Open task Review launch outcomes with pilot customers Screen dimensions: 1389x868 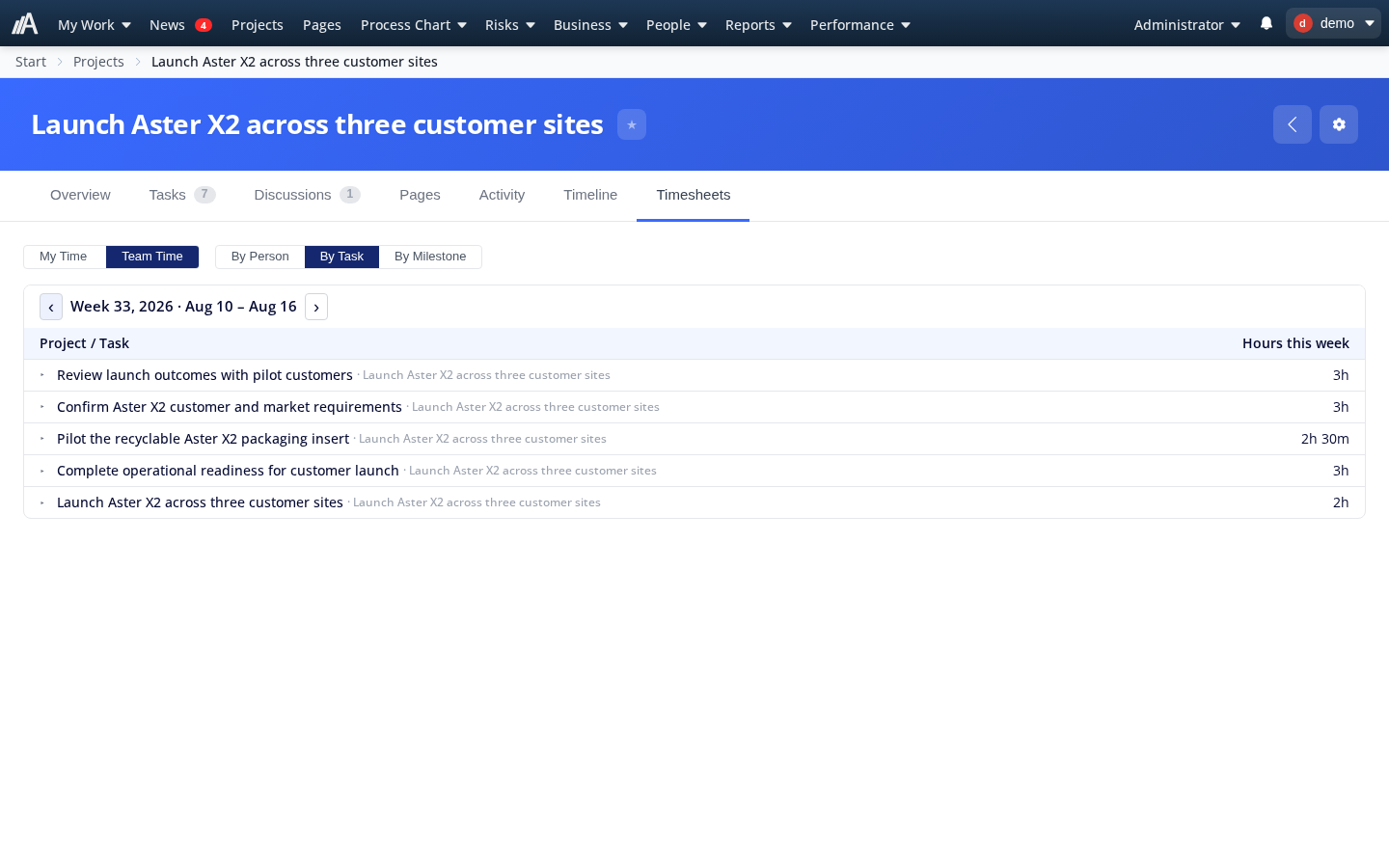204,375
